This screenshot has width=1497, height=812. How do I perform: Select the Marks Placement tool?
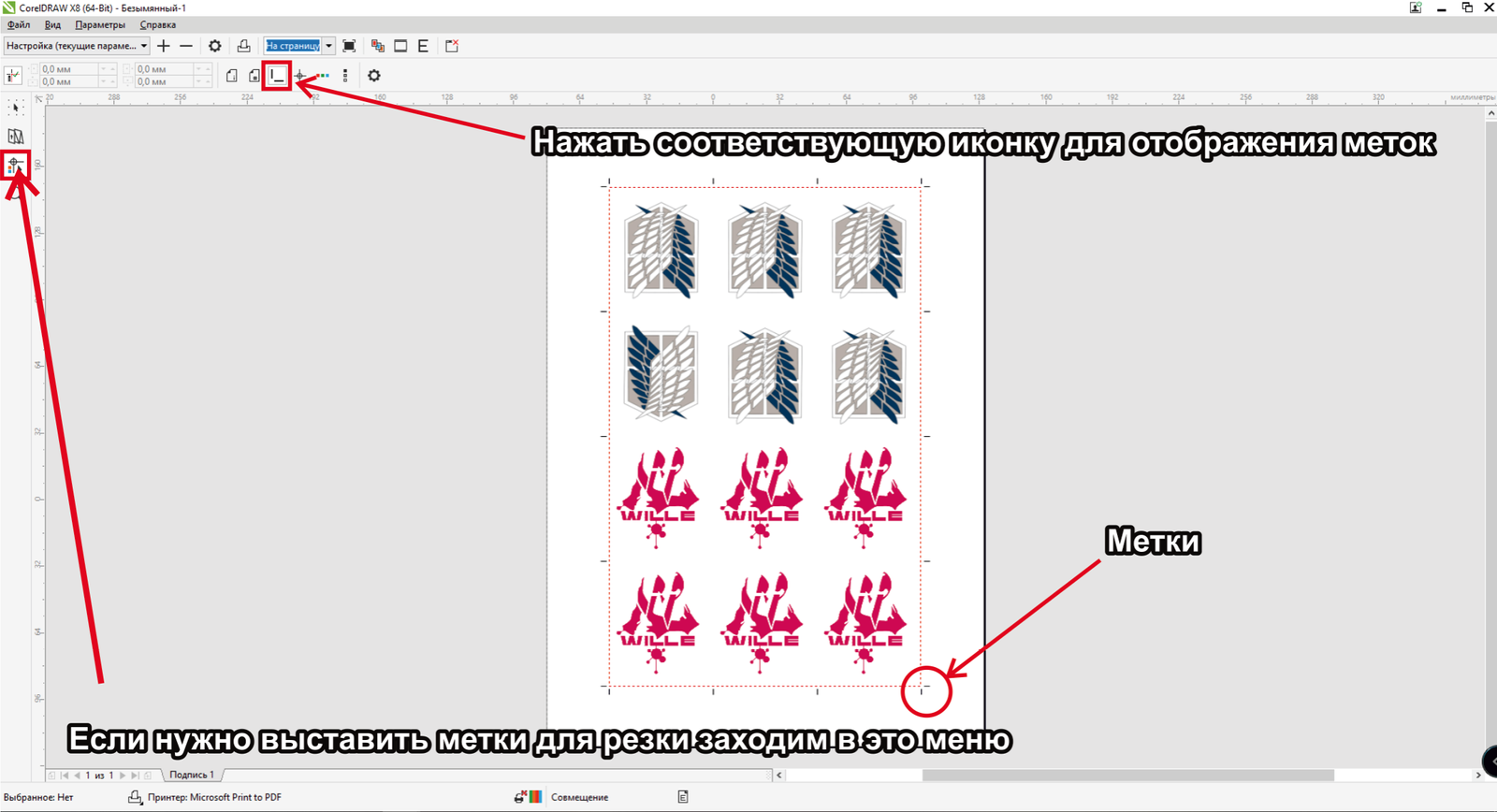click(x=15, y=167)
